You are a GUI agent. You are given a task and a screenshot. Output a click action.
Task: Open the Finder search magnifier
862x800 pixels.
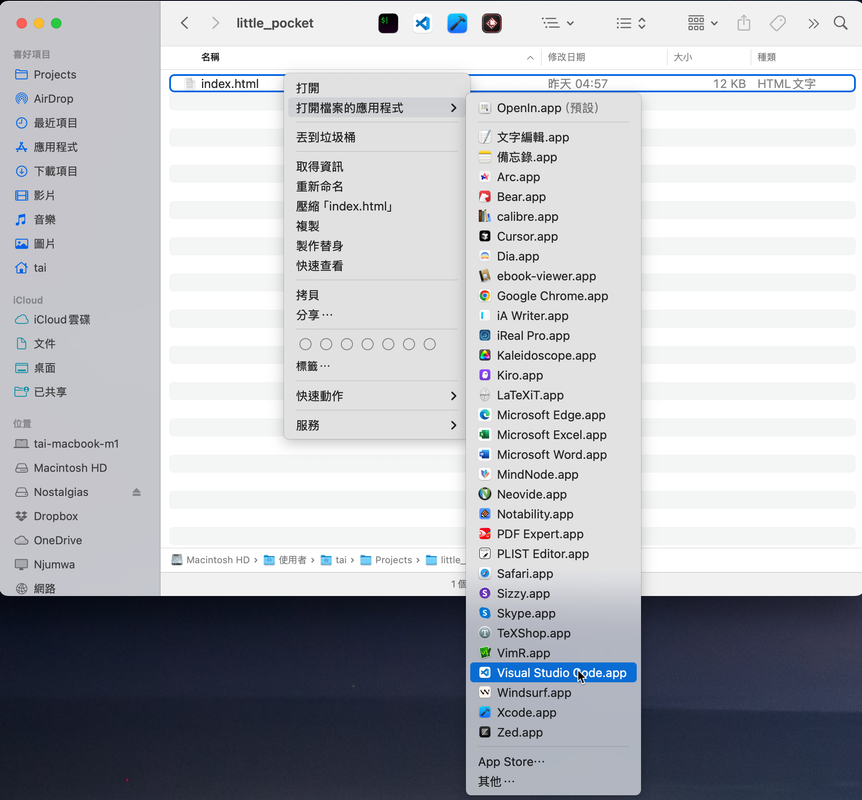pyautogui.click(x=840, y=23)
